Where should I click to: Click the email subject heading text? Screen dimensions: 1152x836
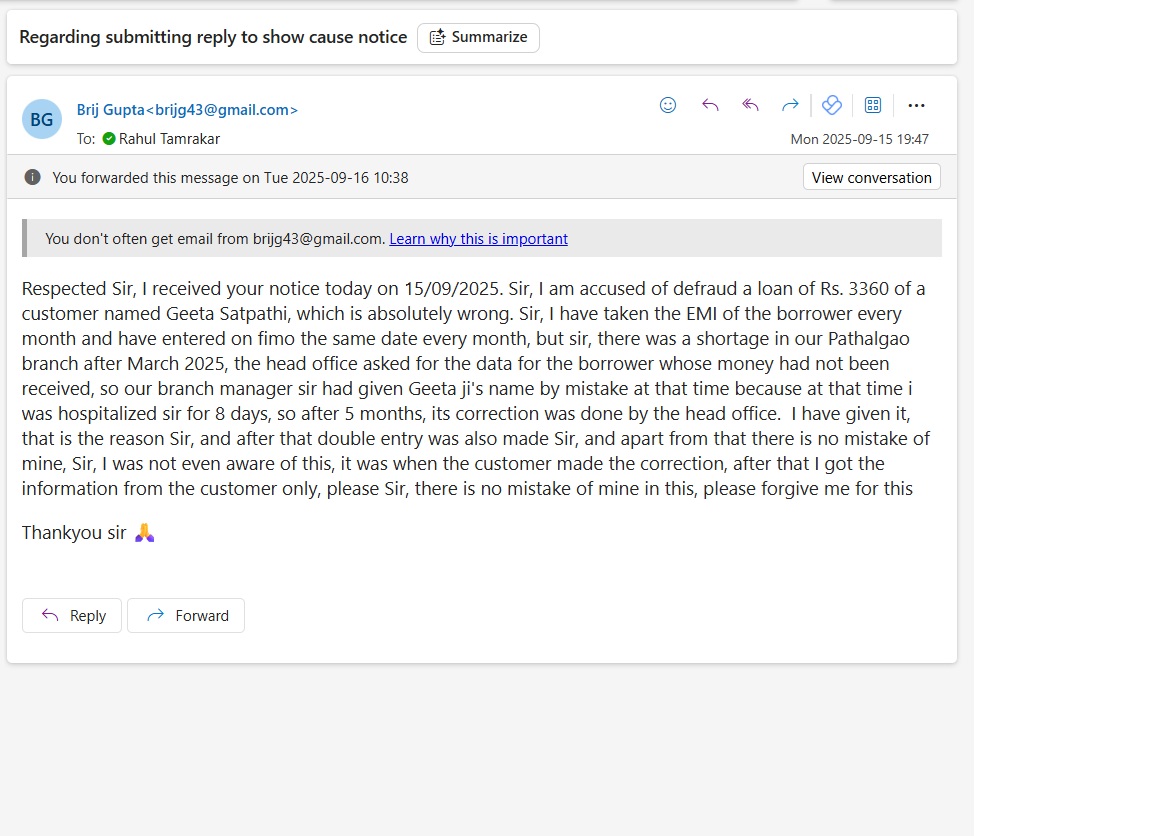click(213, 37)
